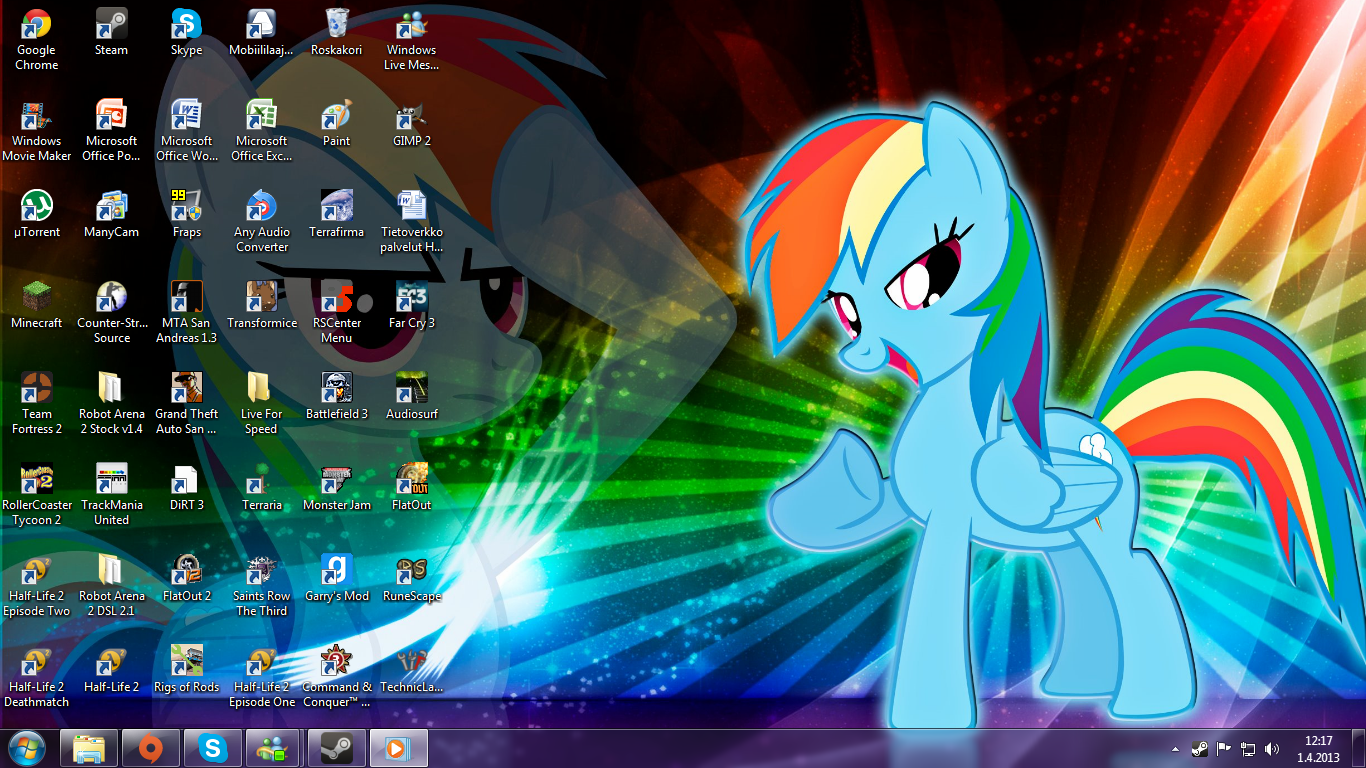Select the Microsoft Office Excel shortcut

(x=261, y=131)
